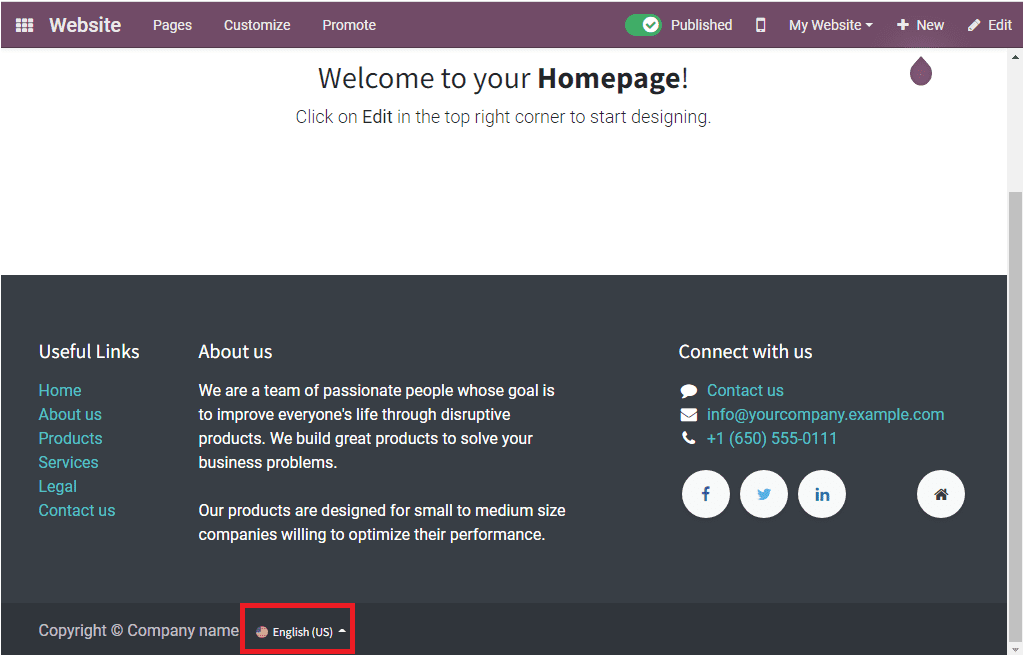Select the Edit pencil icon
The width and height of the screenshot is (1024, 656).
pos(989,24)
